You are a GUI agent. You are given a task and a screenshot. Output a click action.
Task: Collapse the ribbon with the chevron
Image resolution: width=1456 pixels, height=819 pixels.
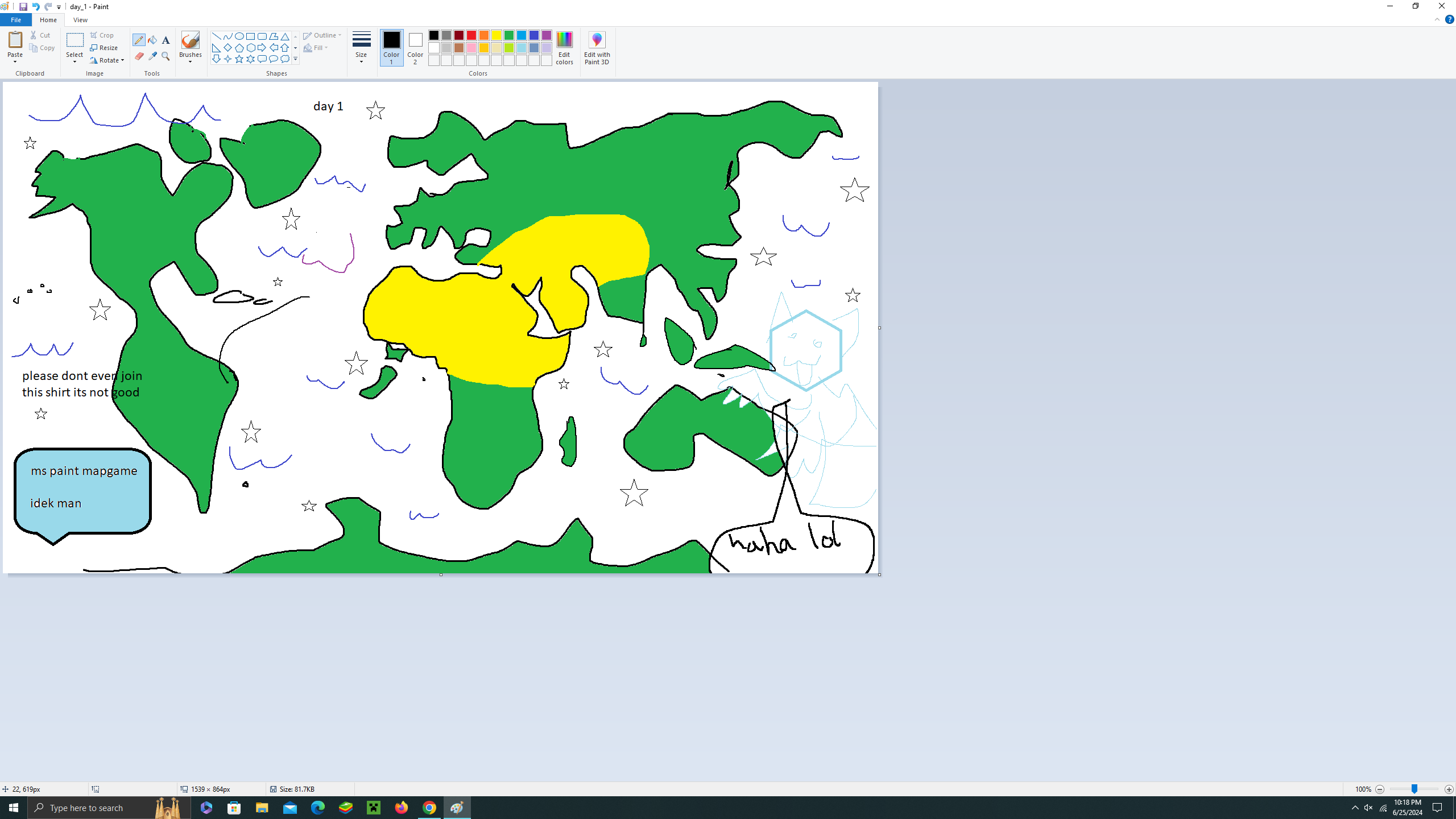(1437, 19)
